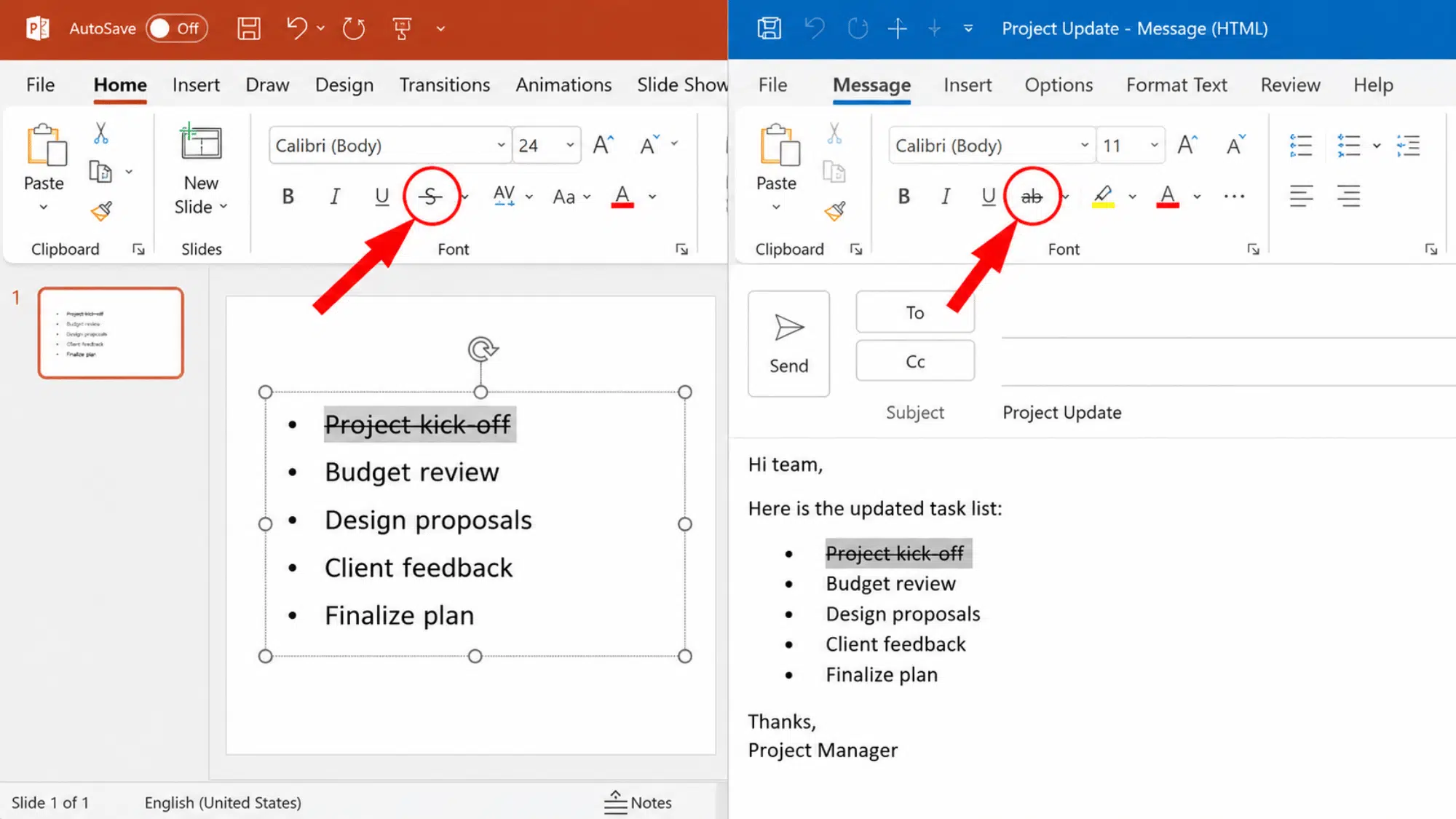The height and width of the screenshot is (819, 1456).
Task: Click the Send button
Action: [x=789, y=344]
